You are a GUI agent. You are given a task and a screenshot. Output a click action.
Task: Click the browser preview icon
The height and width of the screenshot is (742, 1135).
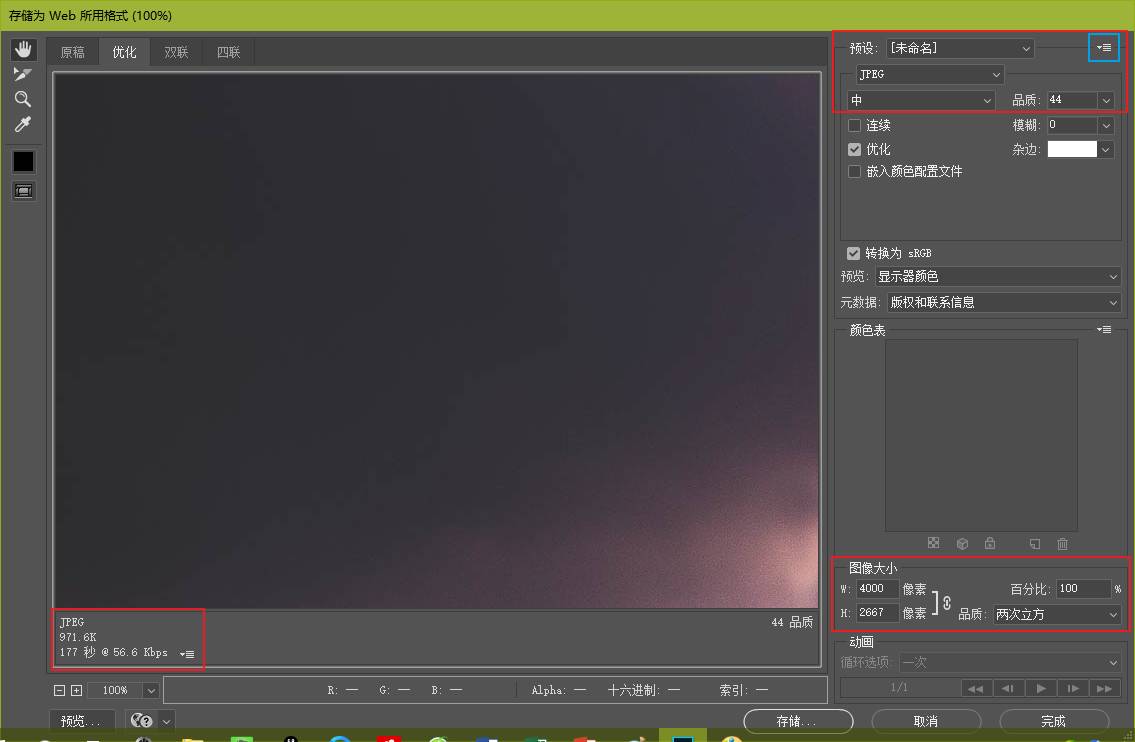[x=141, y=720]
